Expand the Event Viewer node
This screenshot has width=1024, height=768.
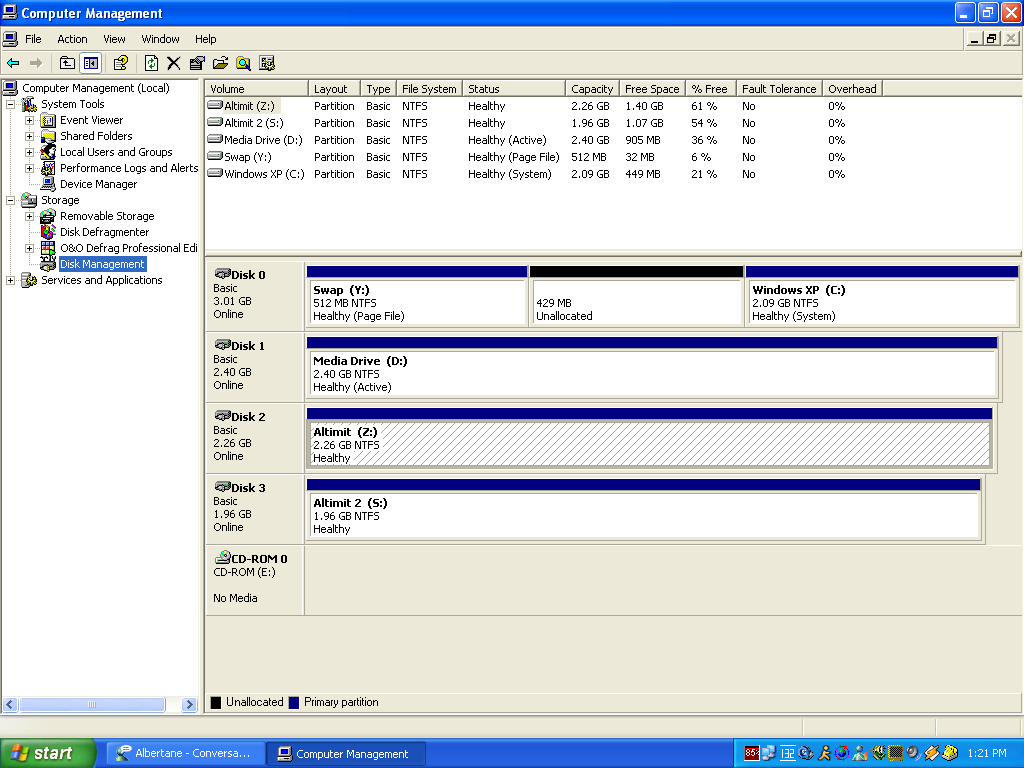pyautogui.click(x=30, y=120)
